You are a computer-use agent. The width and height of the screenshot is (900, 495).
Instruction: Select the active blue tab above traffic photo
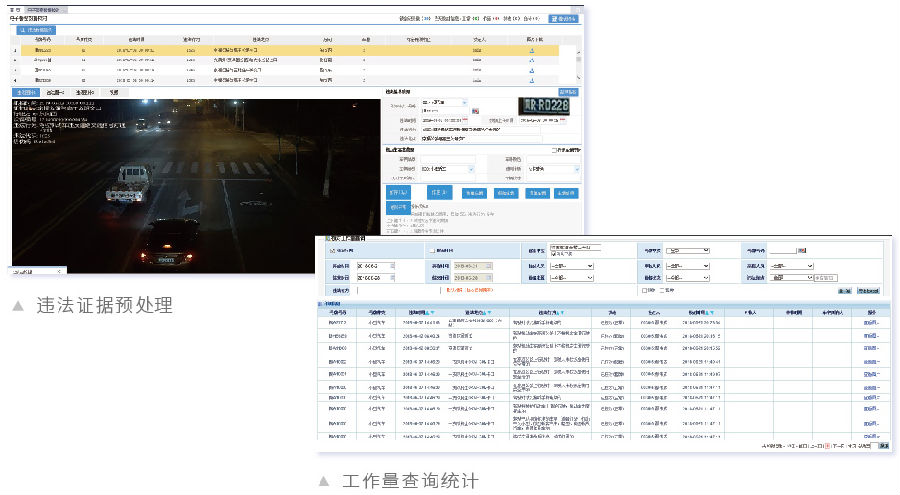pyautogui.click(x=26, y=92)
